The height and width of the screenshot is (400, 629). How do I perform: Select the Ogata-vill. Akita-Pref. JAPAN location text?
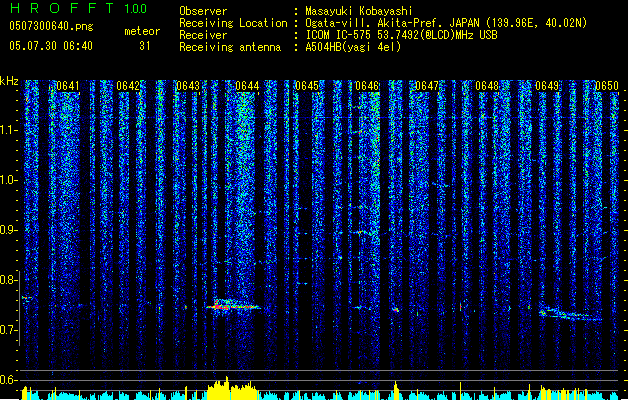(x=446, y=23)
